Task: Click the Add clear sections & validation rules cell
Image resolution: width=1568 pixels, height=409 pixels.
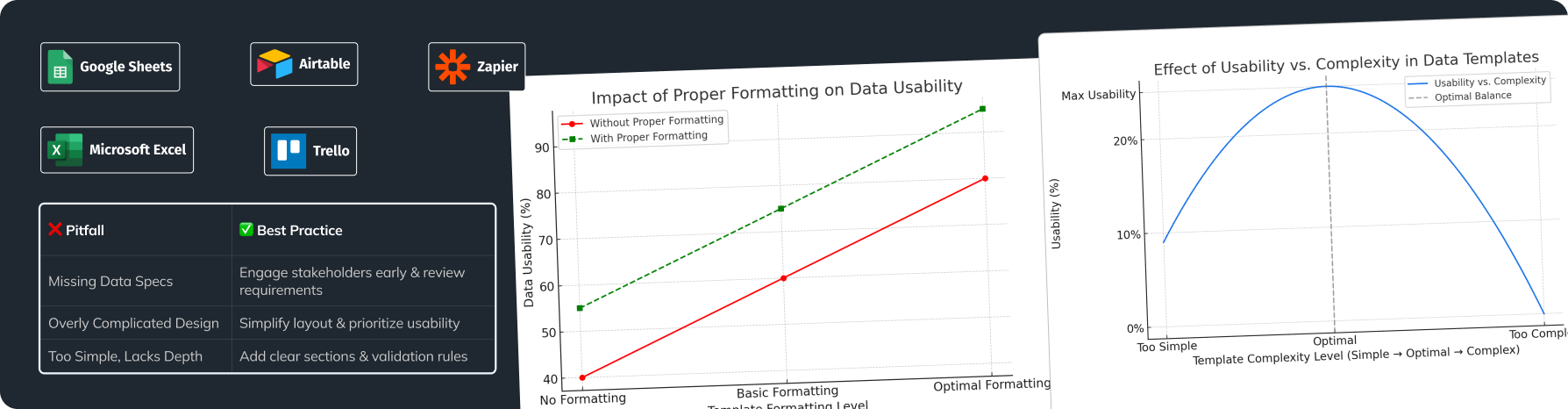Action: (x=364, y=356)
